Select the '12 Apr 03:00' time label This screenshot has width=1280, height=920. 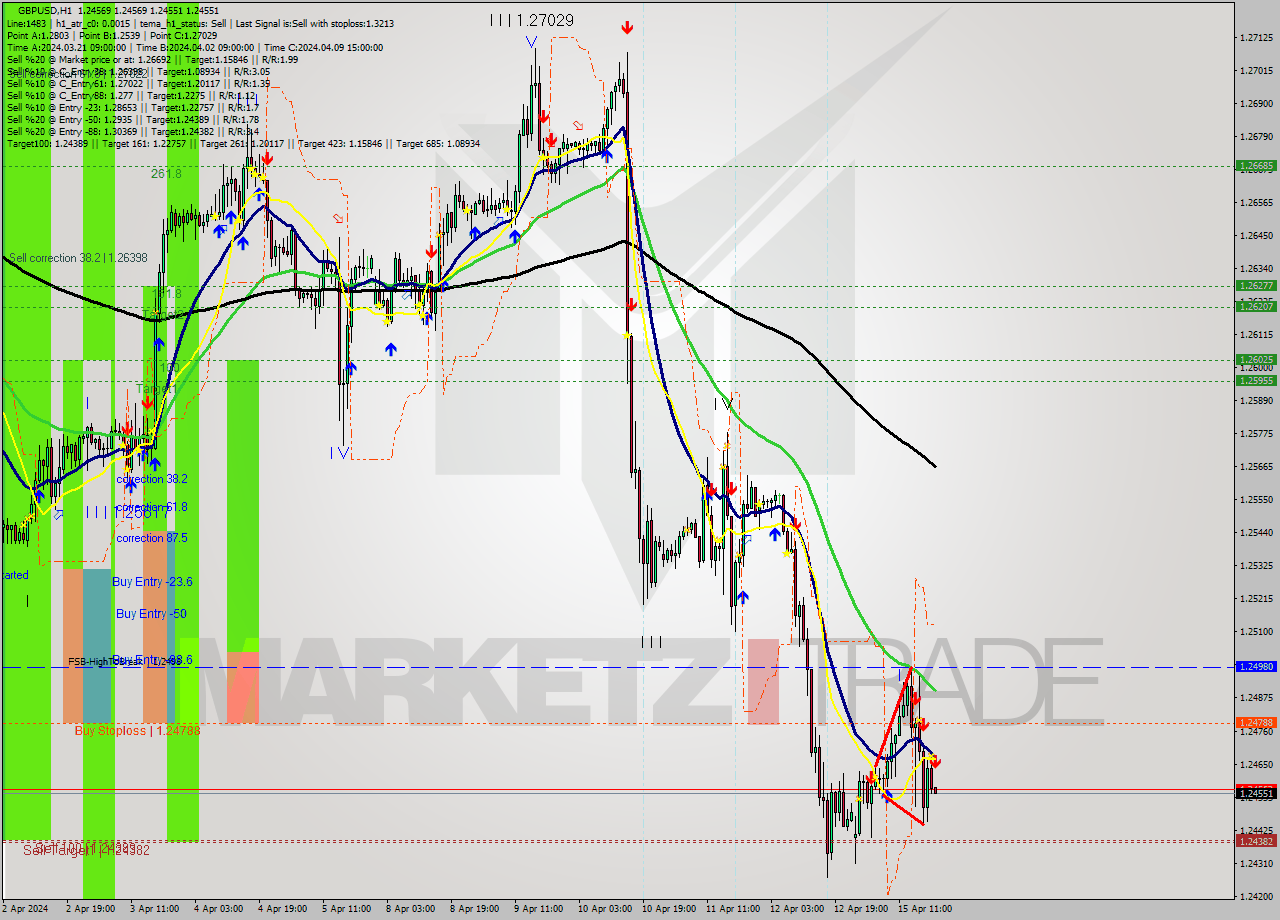coord(797,909)
